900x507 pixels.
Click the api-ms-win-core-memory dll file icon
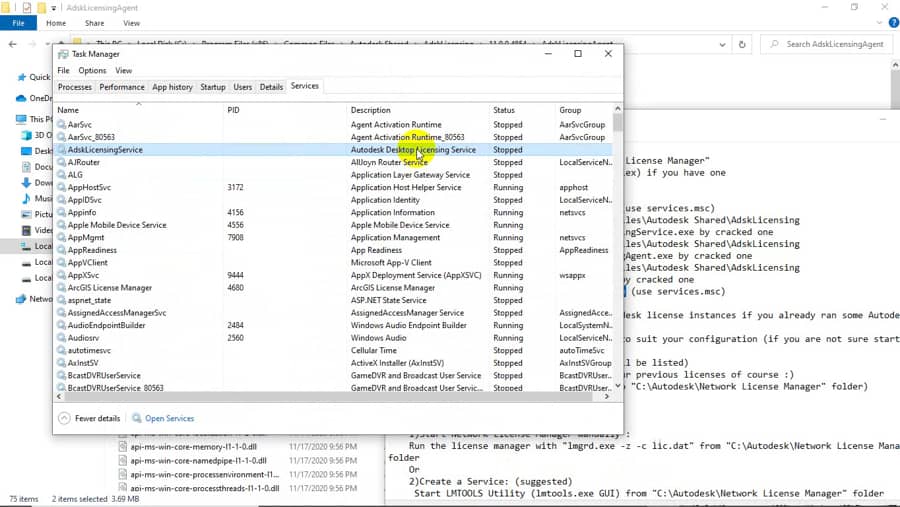122,447
